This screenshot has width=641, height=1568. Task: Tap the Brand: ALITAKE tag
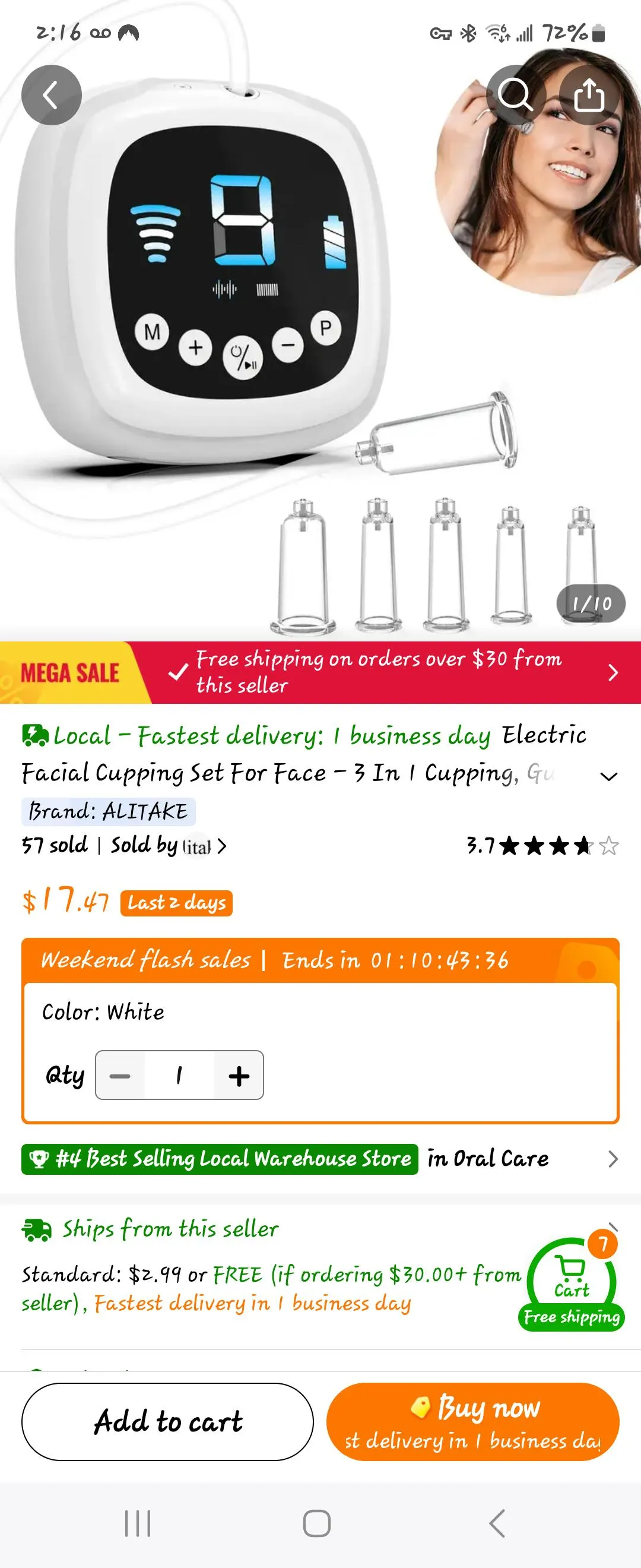point(108,811)
